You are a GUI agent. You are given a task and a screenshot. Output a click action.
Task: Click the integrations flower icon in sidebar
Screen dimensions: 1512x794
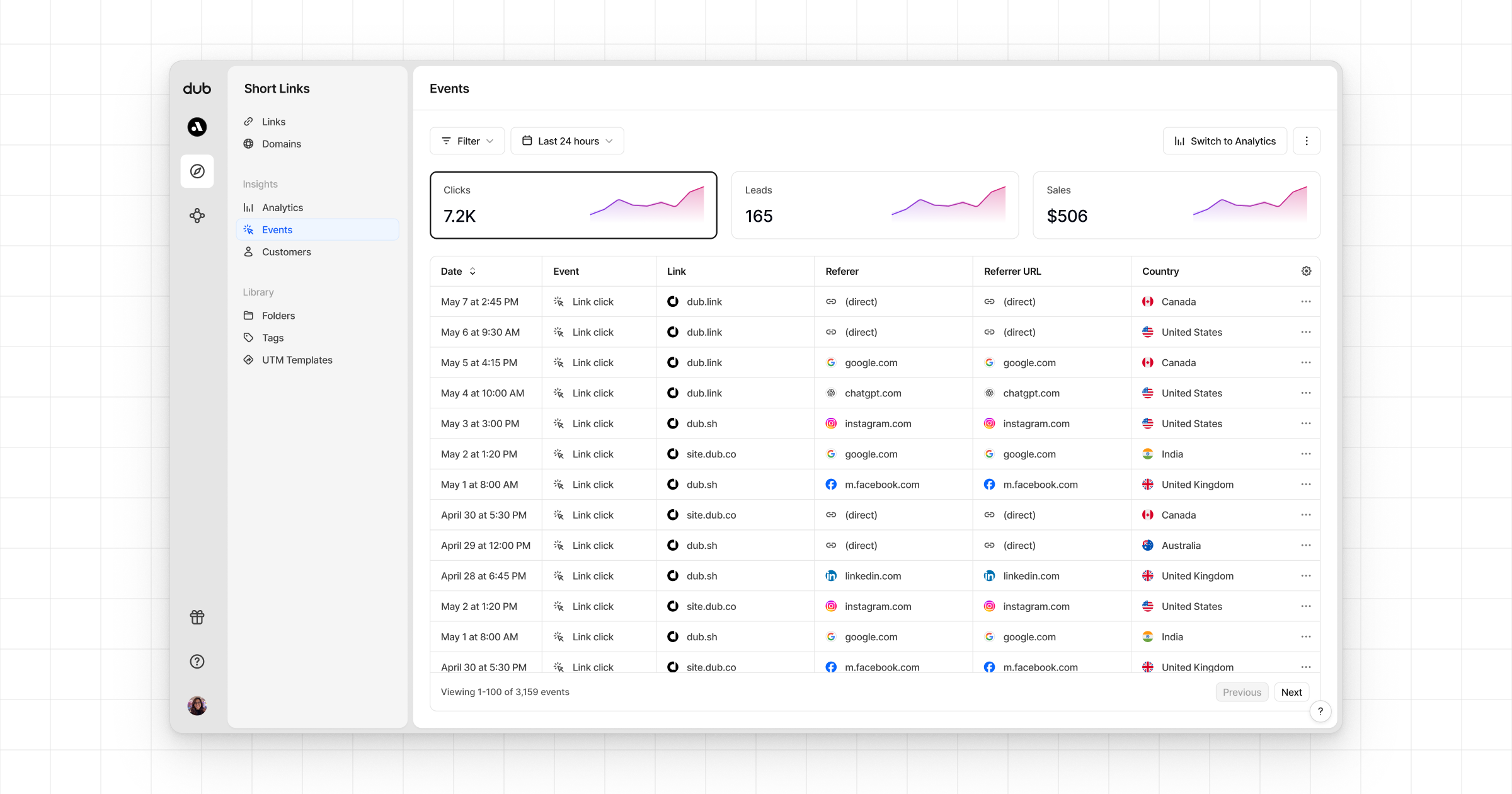[197, 216]
